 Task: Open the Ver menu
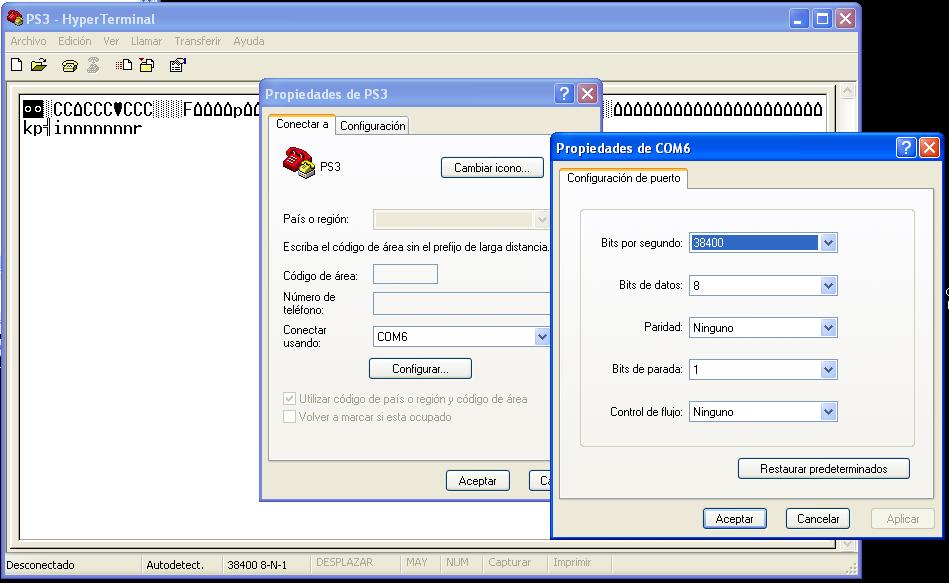(x=111, y=41)
